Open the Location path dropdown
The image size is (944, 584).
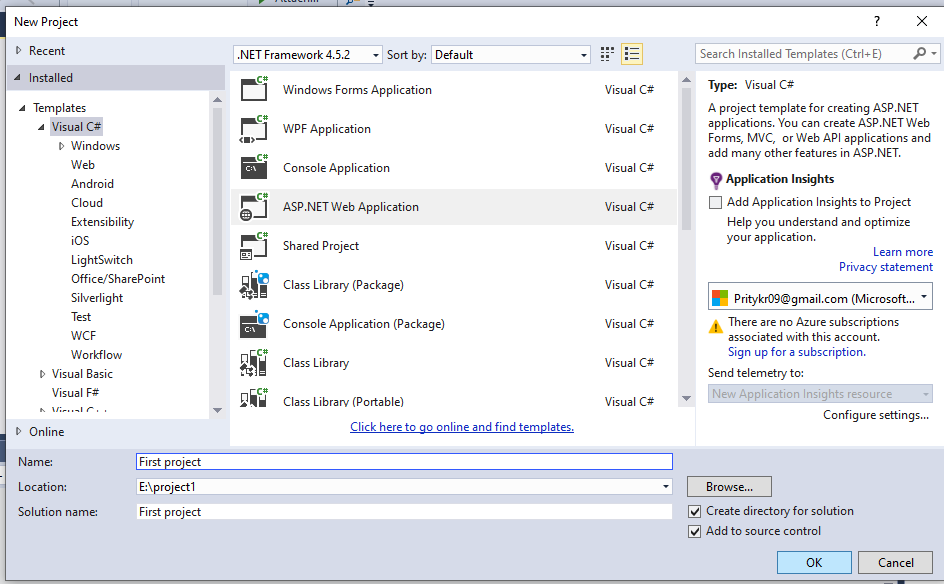665,486
